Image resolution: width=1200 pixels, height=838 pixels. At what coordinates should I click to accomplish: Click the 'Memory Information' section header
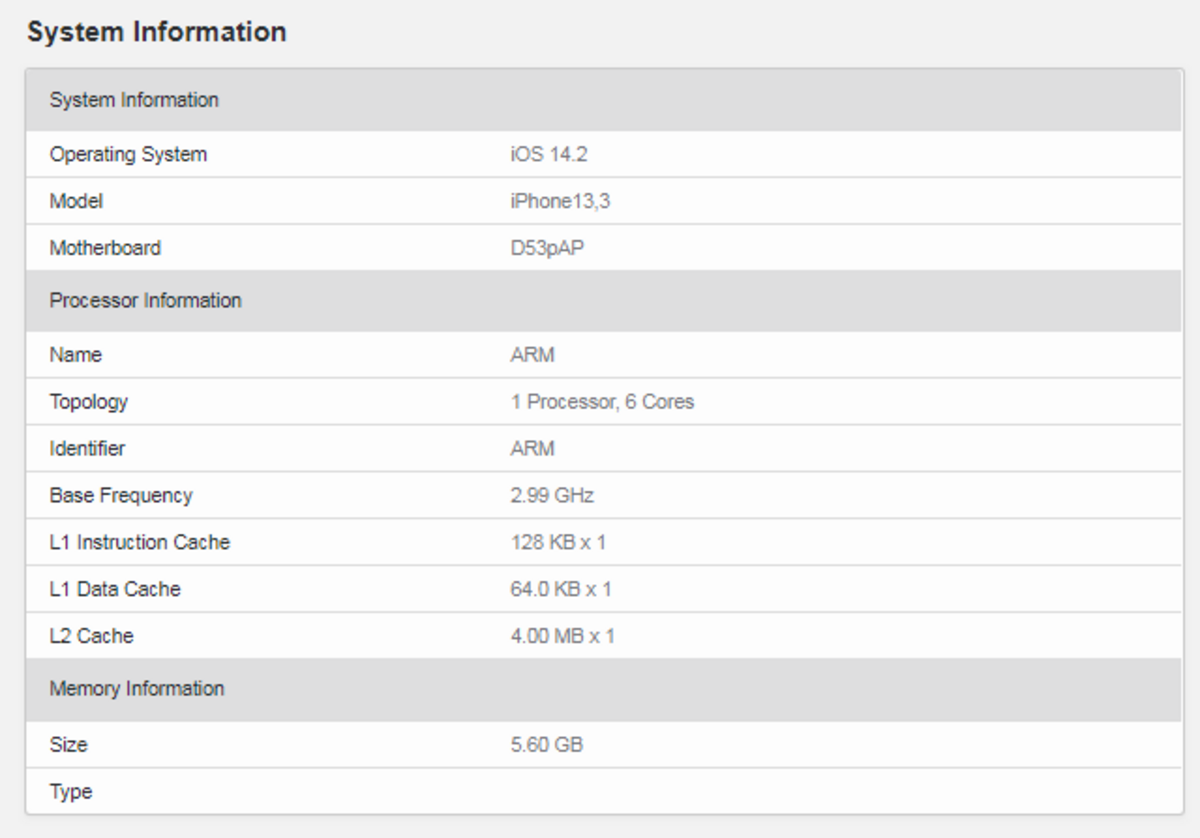pyautogui.click(x=603, y=689)
